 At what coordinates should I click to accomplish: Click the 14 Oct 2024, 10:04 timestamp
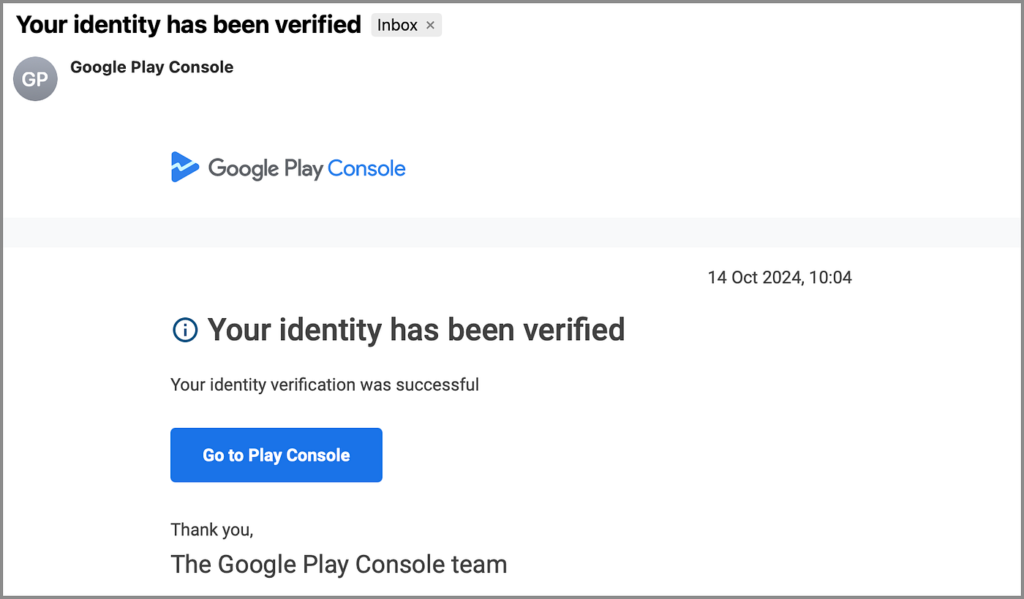[x=780, y=277]
